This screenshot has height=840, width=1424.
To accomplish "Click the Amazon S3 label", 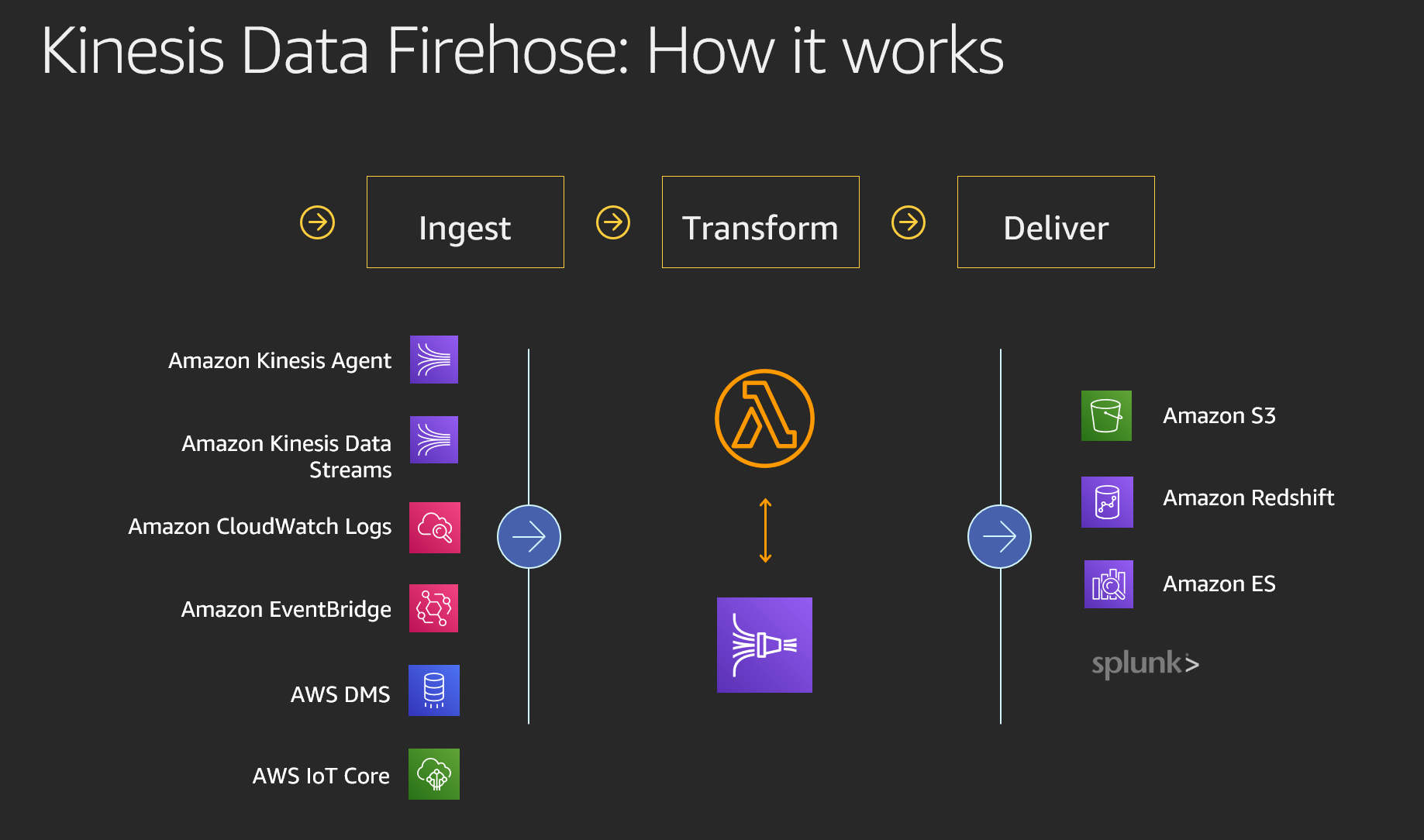I will click(1219, 416).
